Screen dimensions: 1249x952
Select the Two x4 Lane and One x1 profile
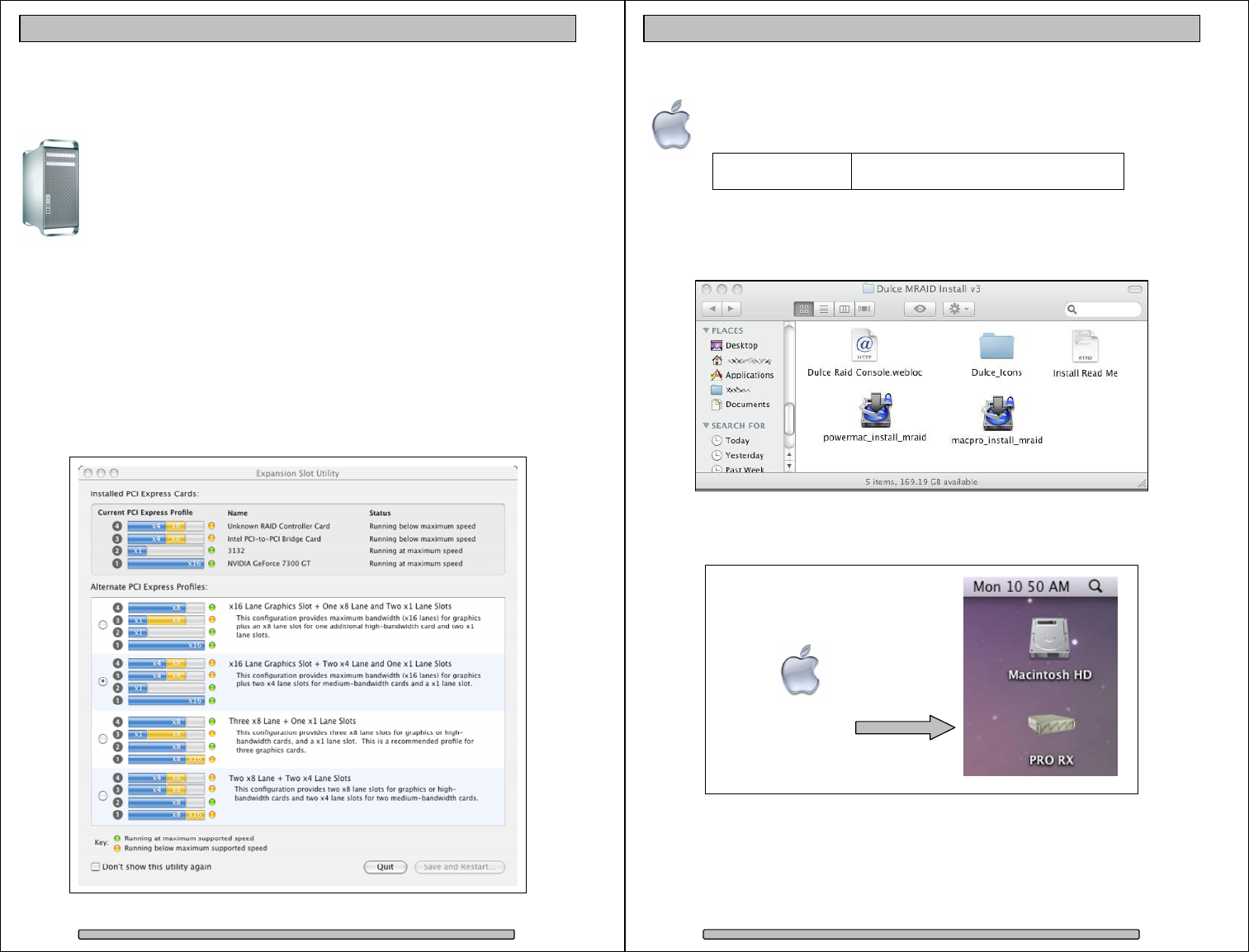pyautogui.click(x=103, y=682)
